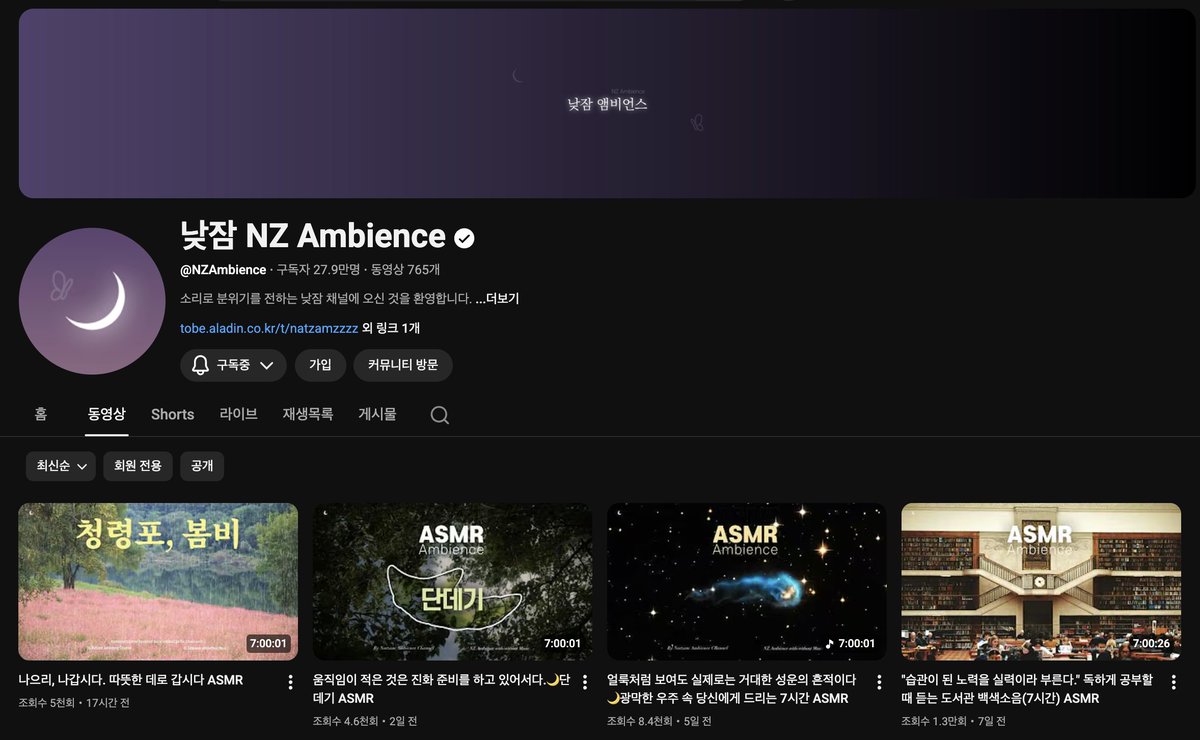Image resolution: width=1200 pixels, height=740 pixels.
Task: Filter videos by 회원 전용
Action: click(138, 466)
